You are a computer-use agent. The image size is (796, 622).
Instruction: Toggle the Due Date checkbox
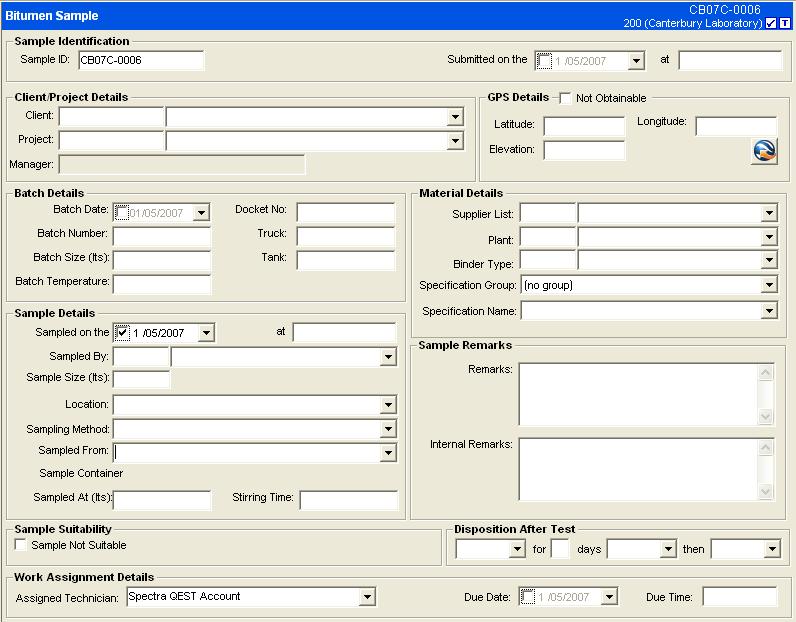[528, 597]
